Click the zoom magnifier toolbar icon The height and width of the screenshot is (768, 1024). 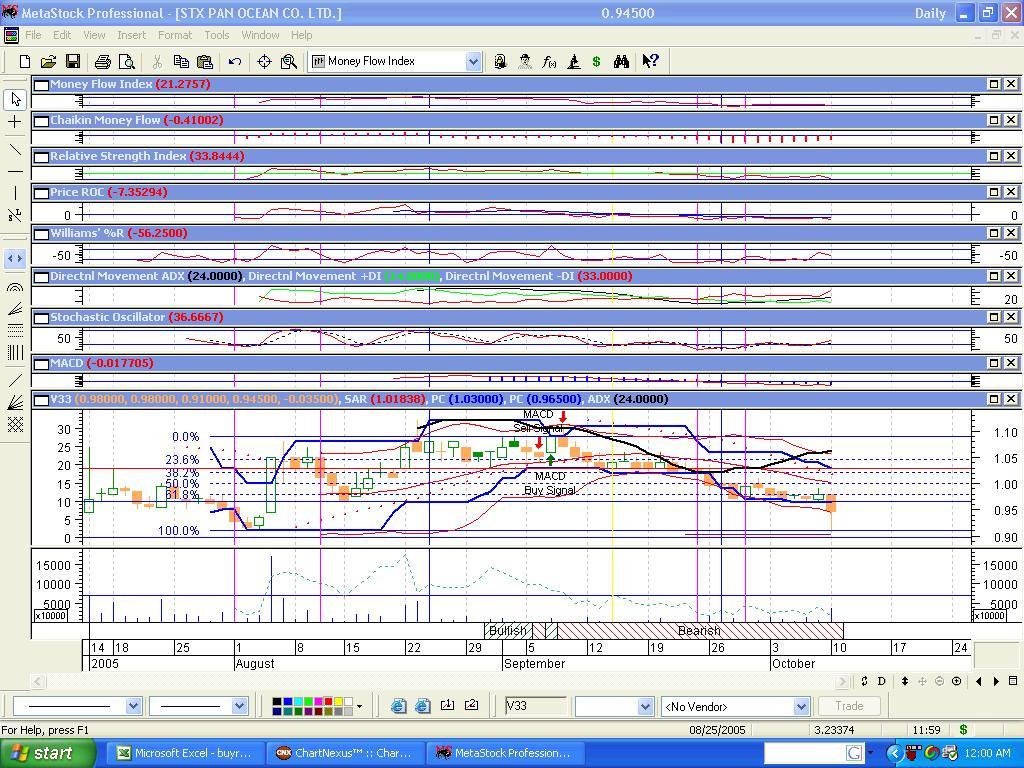tap(289, 61)
